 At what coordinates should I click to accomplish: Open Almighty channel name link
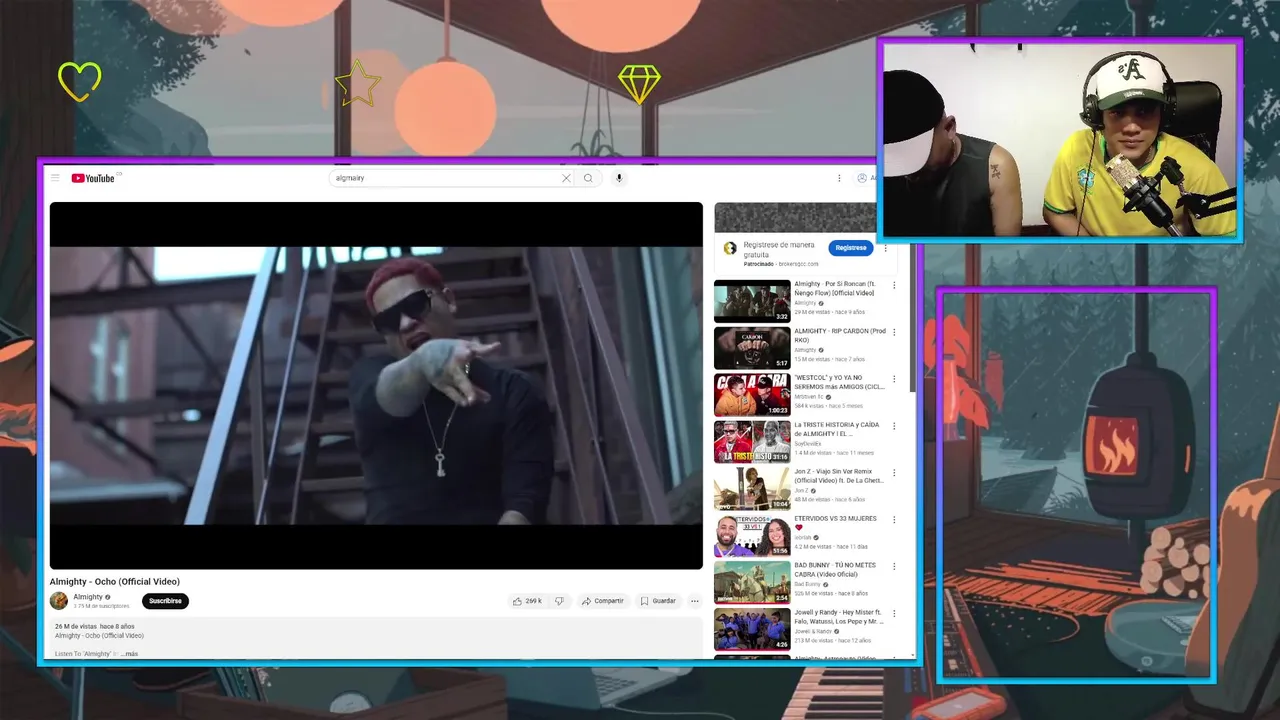tap(88, 597)
